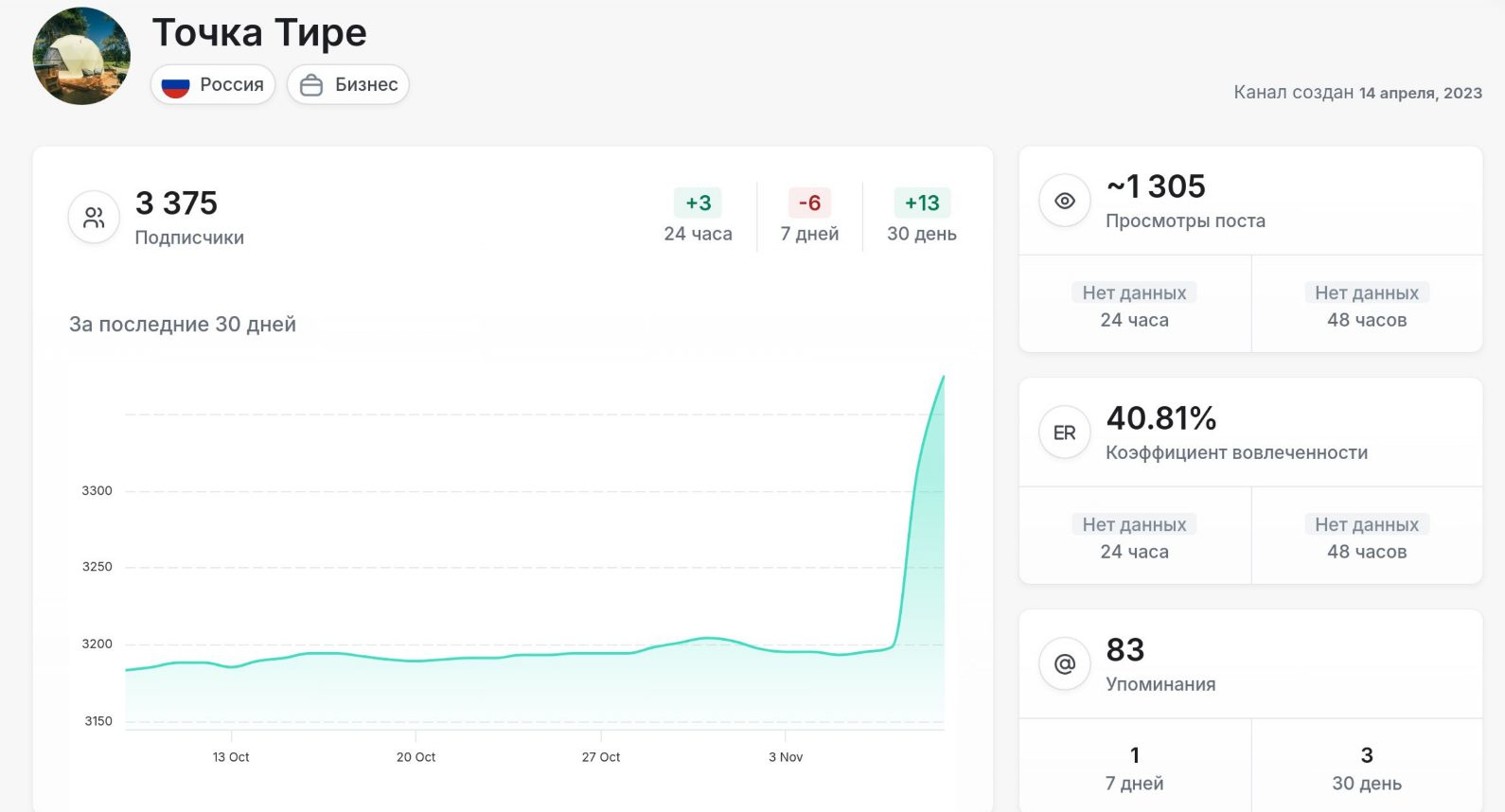Click engagement rate 48 часов data cell

(1366, 537)
